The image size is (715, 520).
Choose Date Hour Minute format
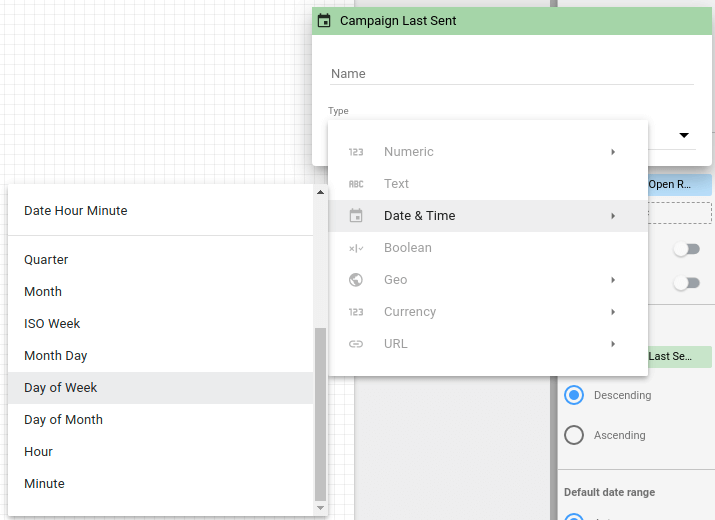coord(161,211)
